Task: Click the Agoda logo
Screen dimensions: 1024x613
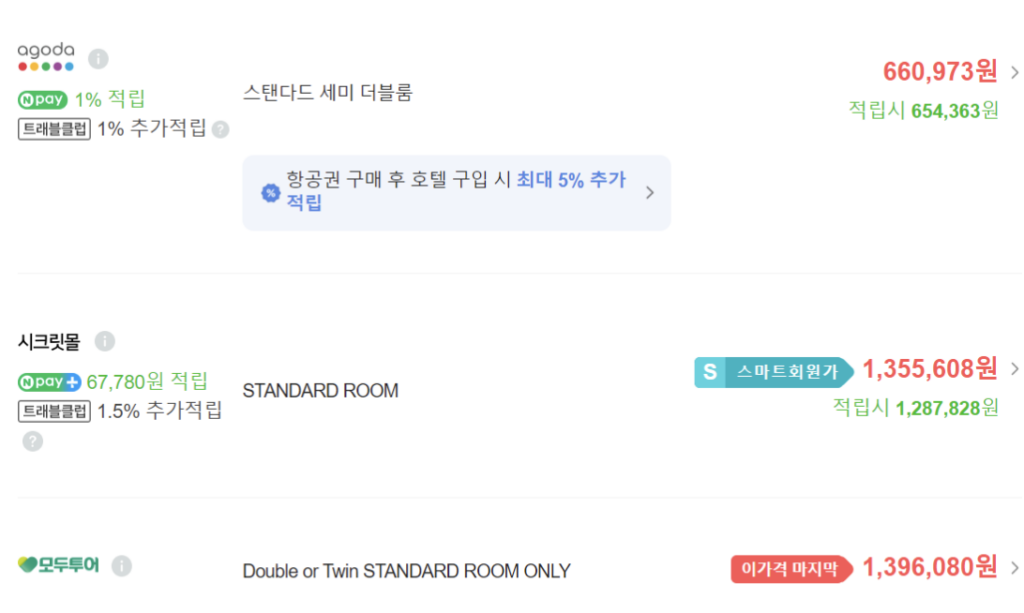Action: [x=46, y=57]
